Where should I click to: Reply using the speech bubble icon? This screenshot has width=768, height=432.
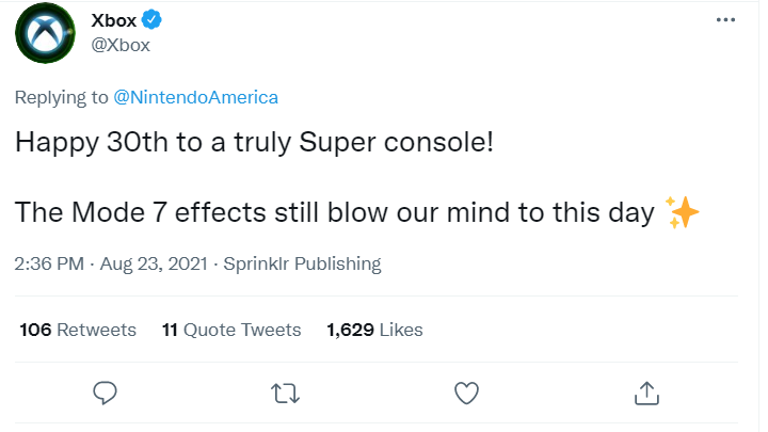click(x=106, y=392)
